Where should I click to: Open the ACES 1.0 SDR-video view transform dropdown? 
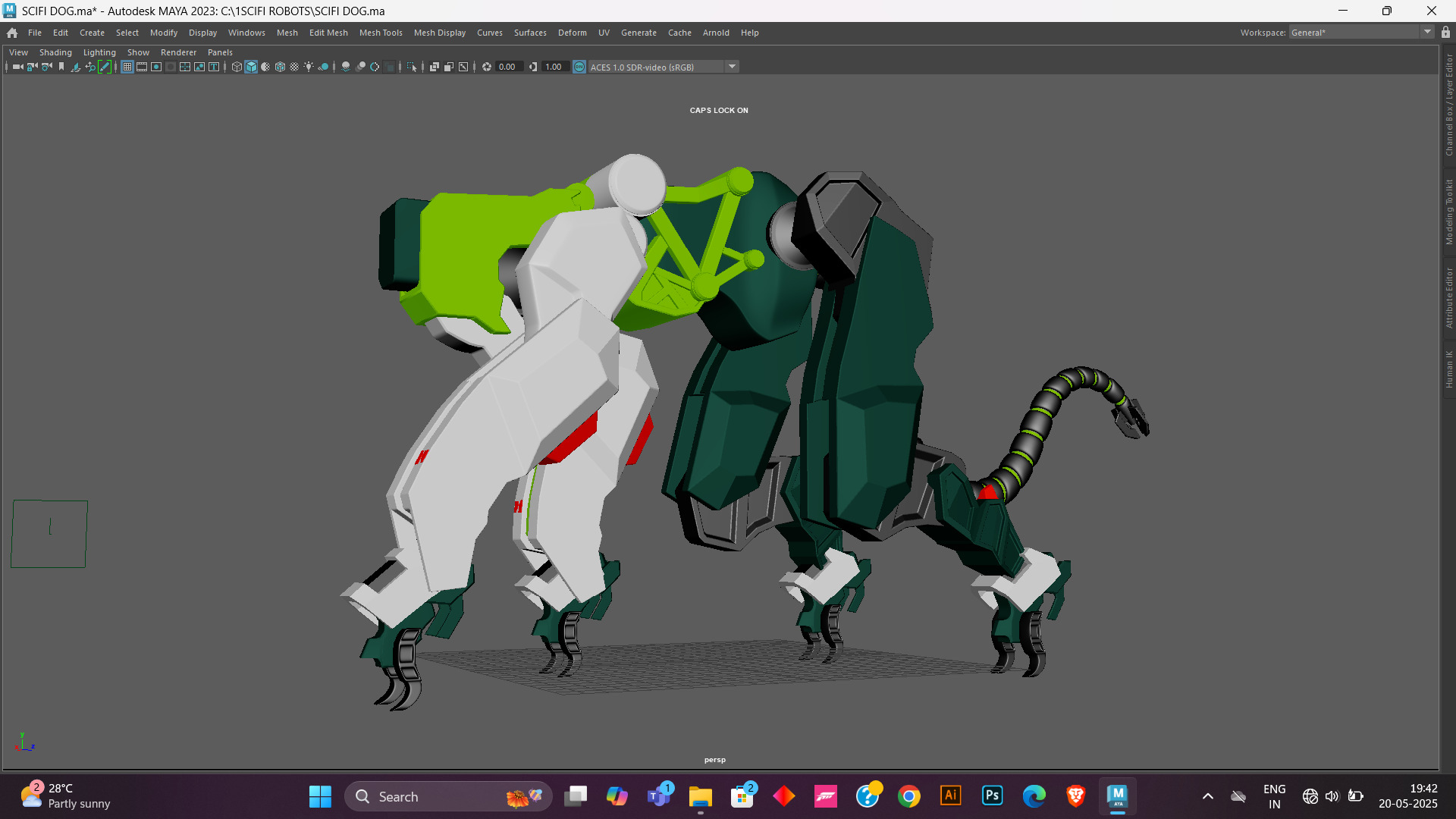click(x=664, y=67)
